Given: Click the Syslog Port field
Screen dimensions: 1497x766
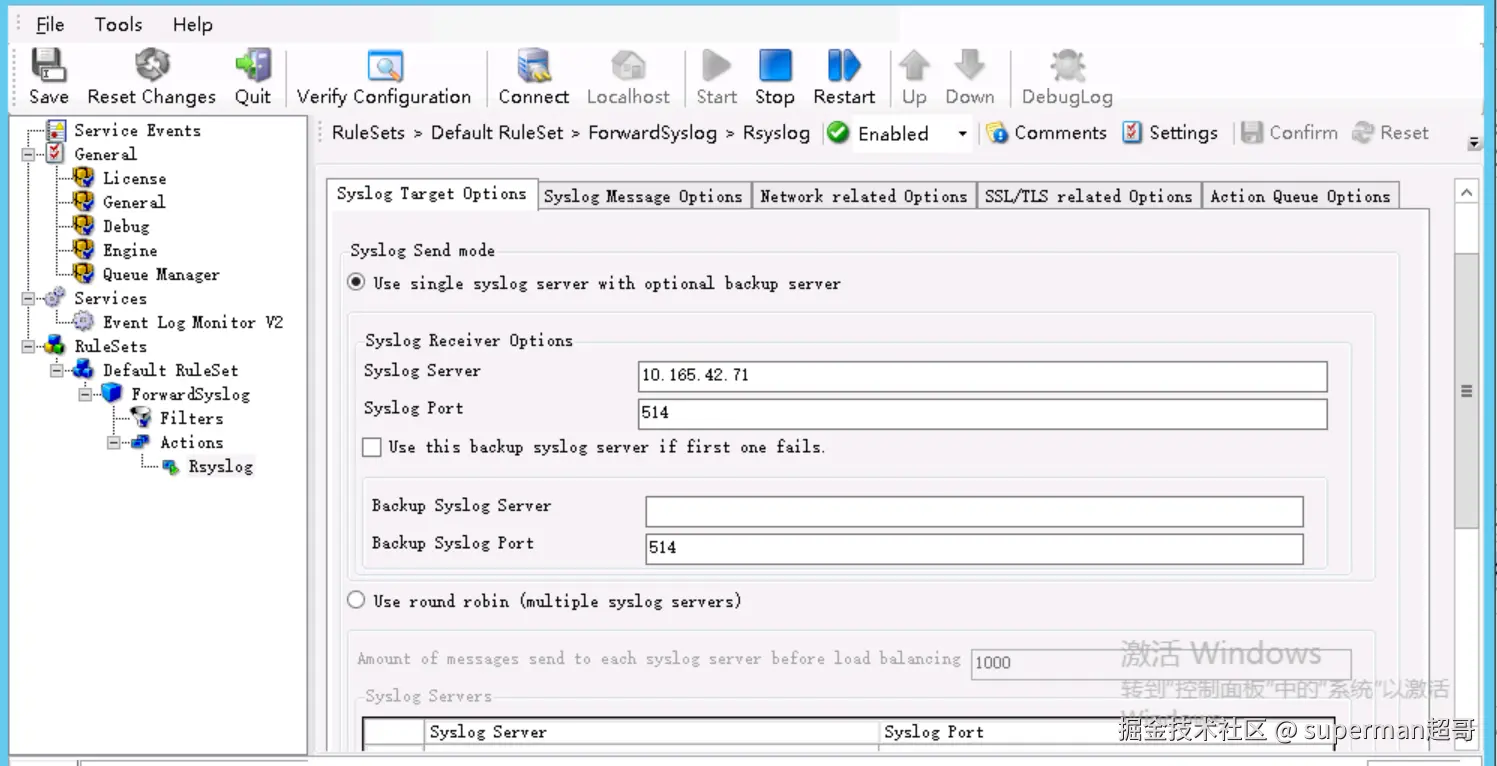Looking at the screenshot, I should 982,414.
